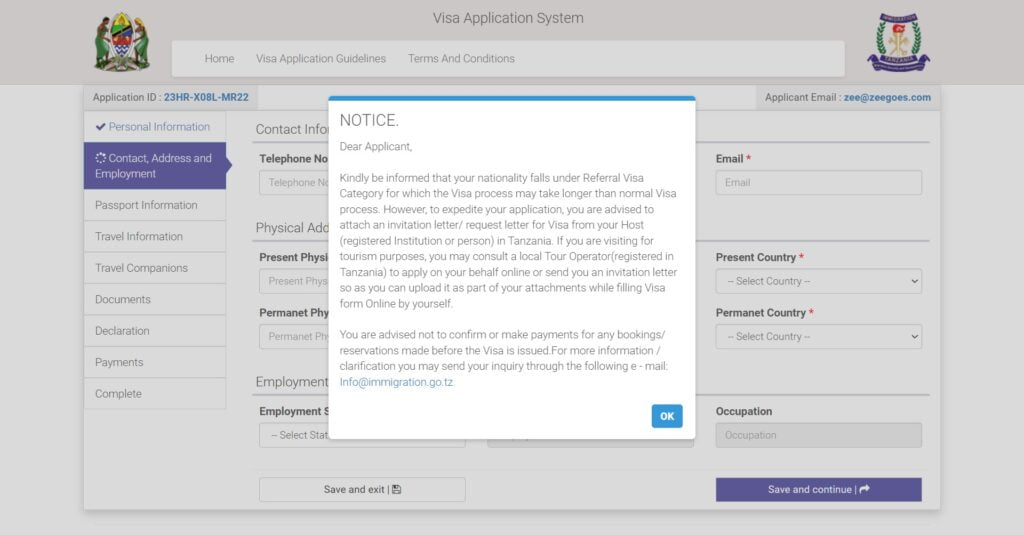Click the Email input field
This screenshot has height=535, width=1024.
pos(818,183)
